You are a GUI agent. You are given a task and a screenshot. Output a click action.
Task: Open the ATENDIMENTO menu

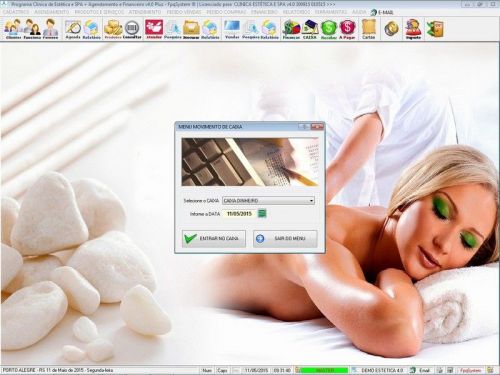(x=145, y=12)
